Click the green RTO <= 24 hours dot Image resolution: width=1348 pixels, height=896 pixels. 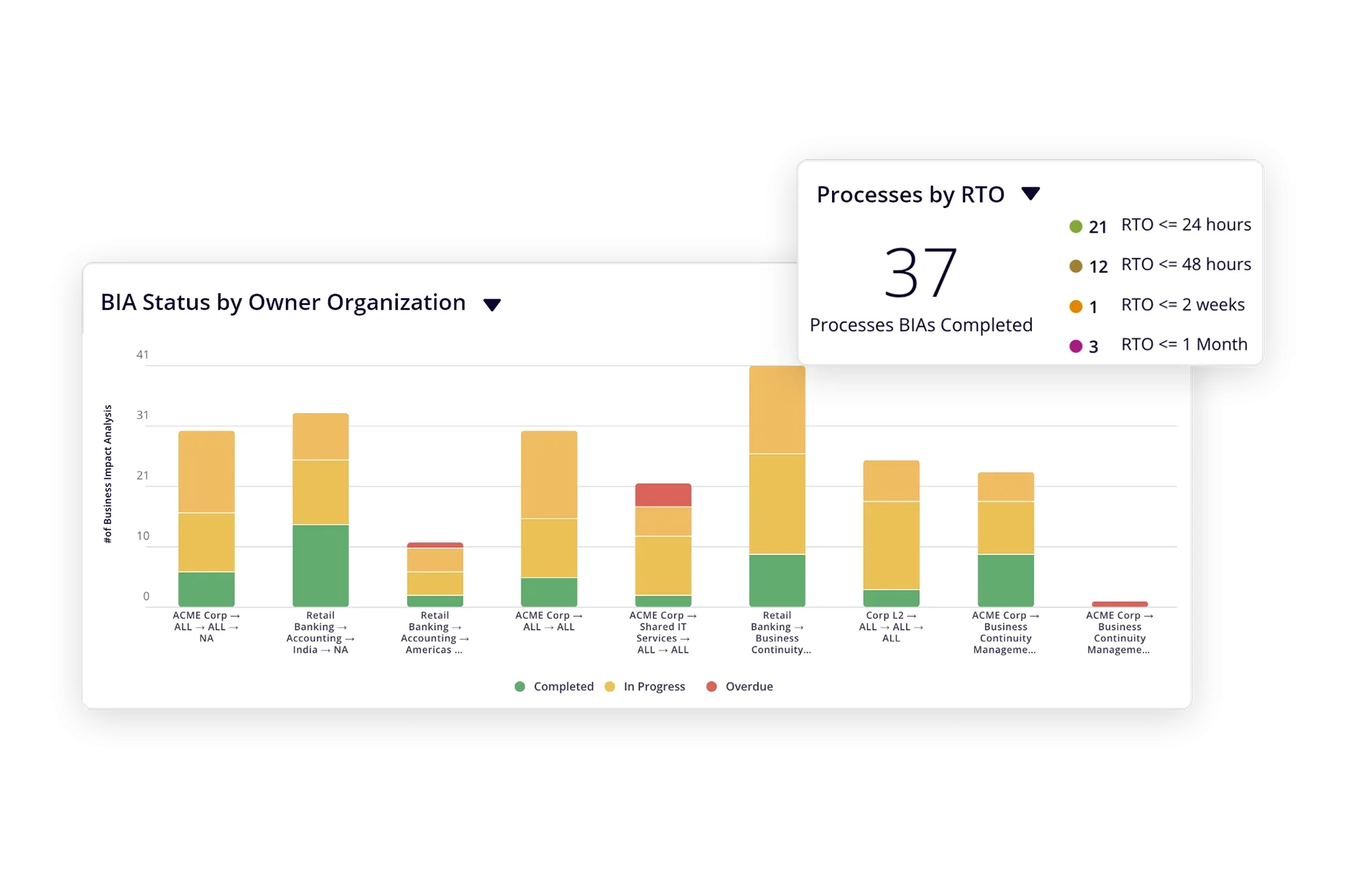pos(1076,227)
